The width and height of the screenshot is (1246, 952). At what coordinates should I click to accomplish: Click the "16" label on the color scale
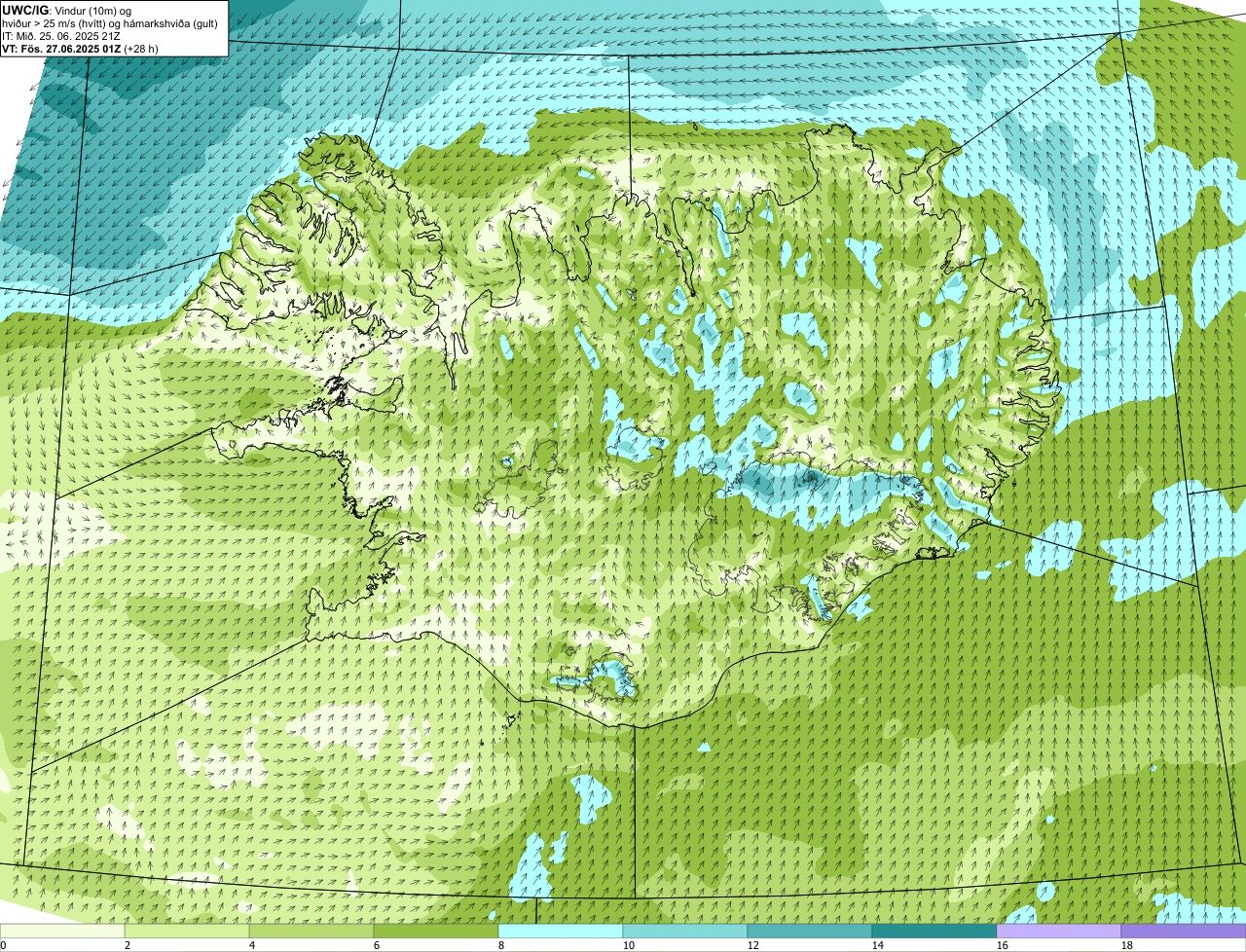pos(1003,945)
